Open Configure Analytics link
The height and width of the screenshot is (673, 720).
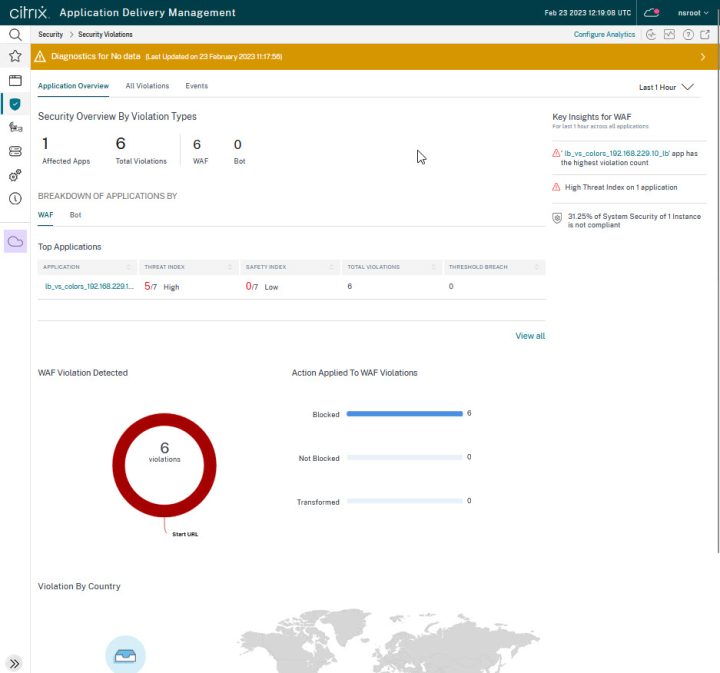point(604,34)
